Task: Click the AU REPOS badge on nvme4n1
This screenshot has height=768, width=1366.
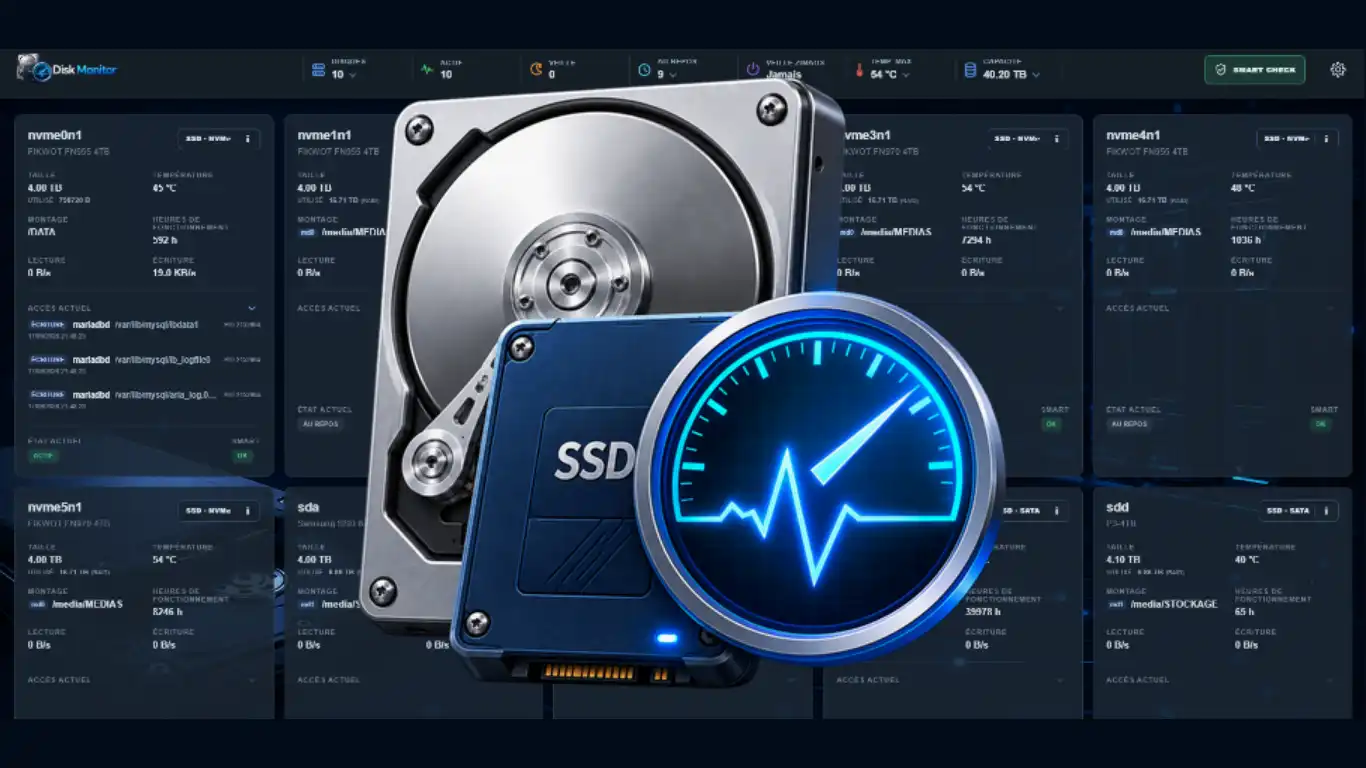Action: tap(1129, 424)
